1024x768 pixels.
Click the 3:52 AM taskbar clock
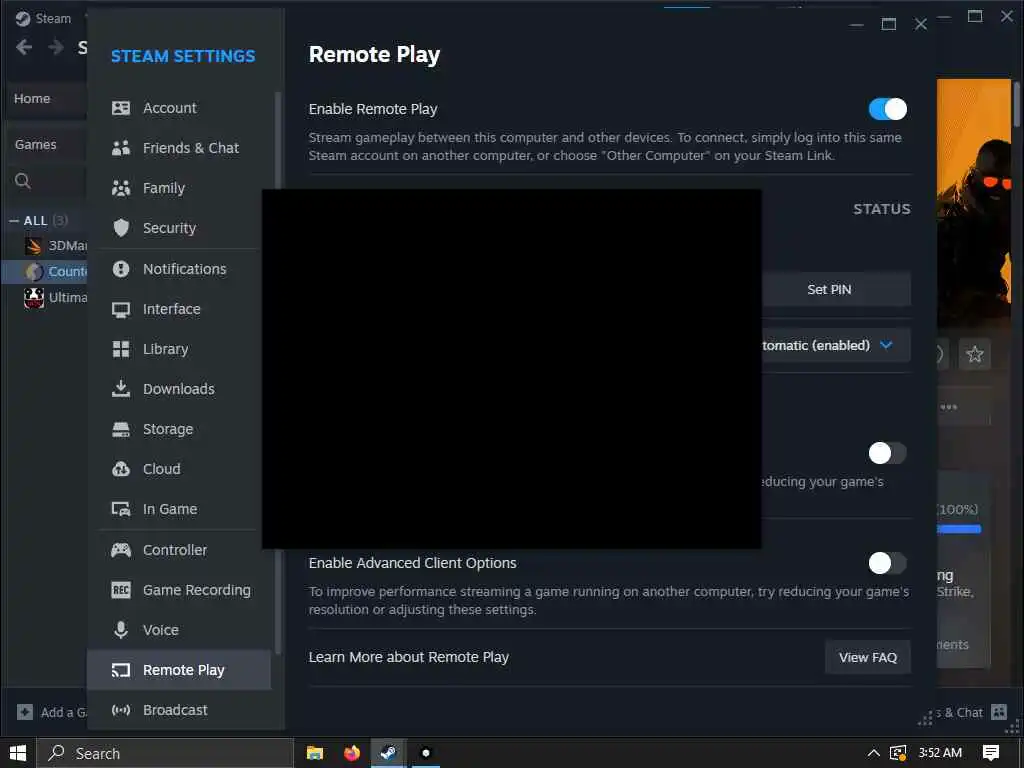click(x=940, y=753)
